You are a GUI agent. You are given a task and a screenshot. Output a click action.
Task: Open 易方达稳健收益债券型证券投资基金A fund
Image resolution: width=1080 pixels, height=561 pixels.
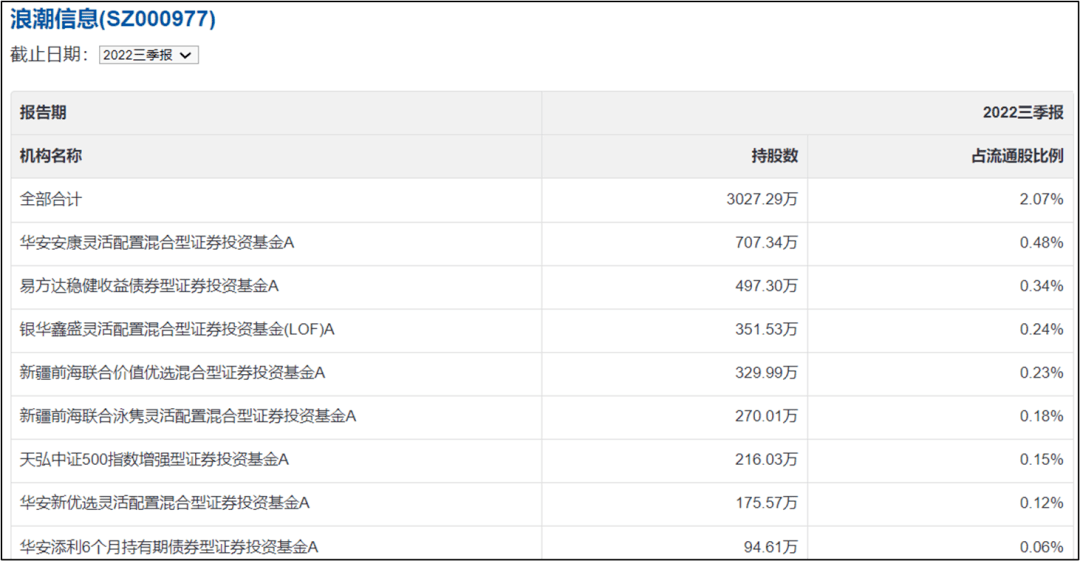click(149, 286)
